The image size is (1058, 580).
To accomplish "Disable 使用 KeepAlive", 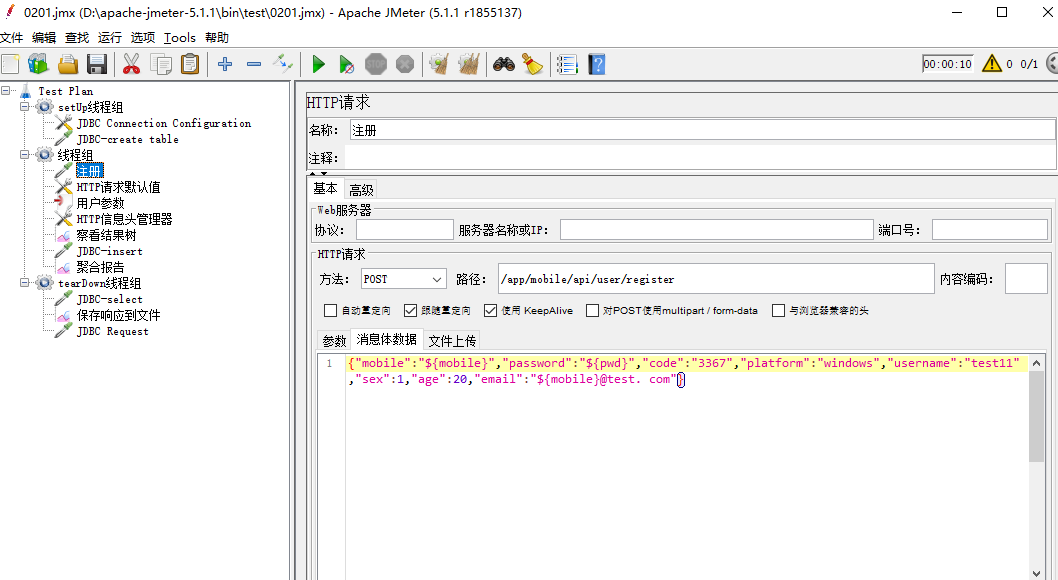I will tap(489, 310).
